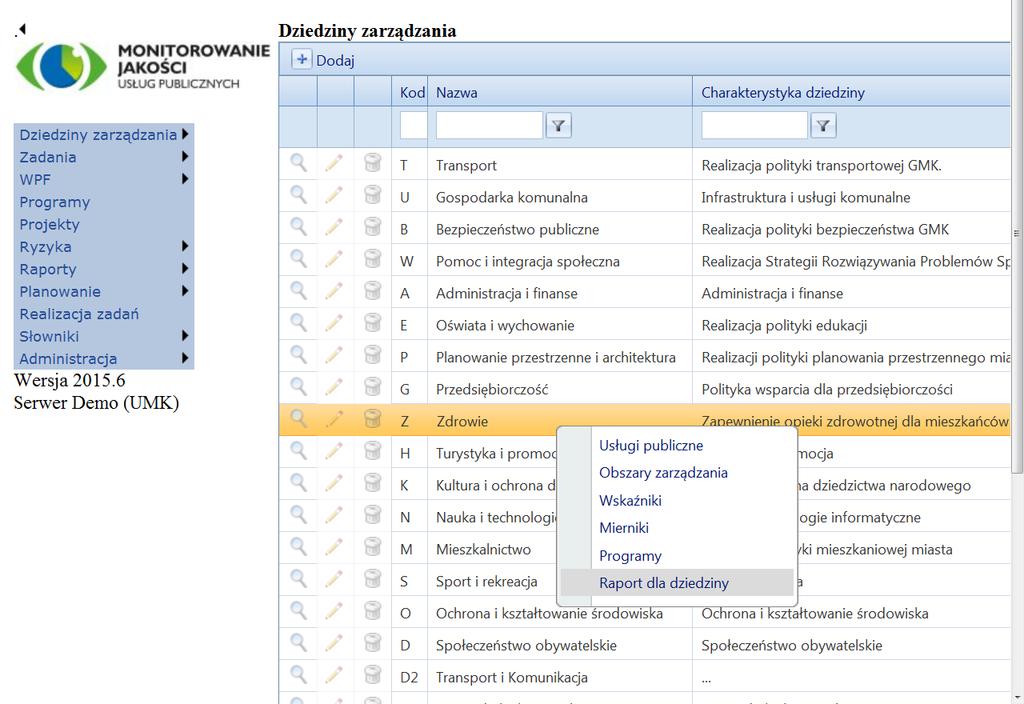The image size is (1024, 704).
Task: Edit pencil for Przedsiębiorczość row
Action: [x=334, y=387]
